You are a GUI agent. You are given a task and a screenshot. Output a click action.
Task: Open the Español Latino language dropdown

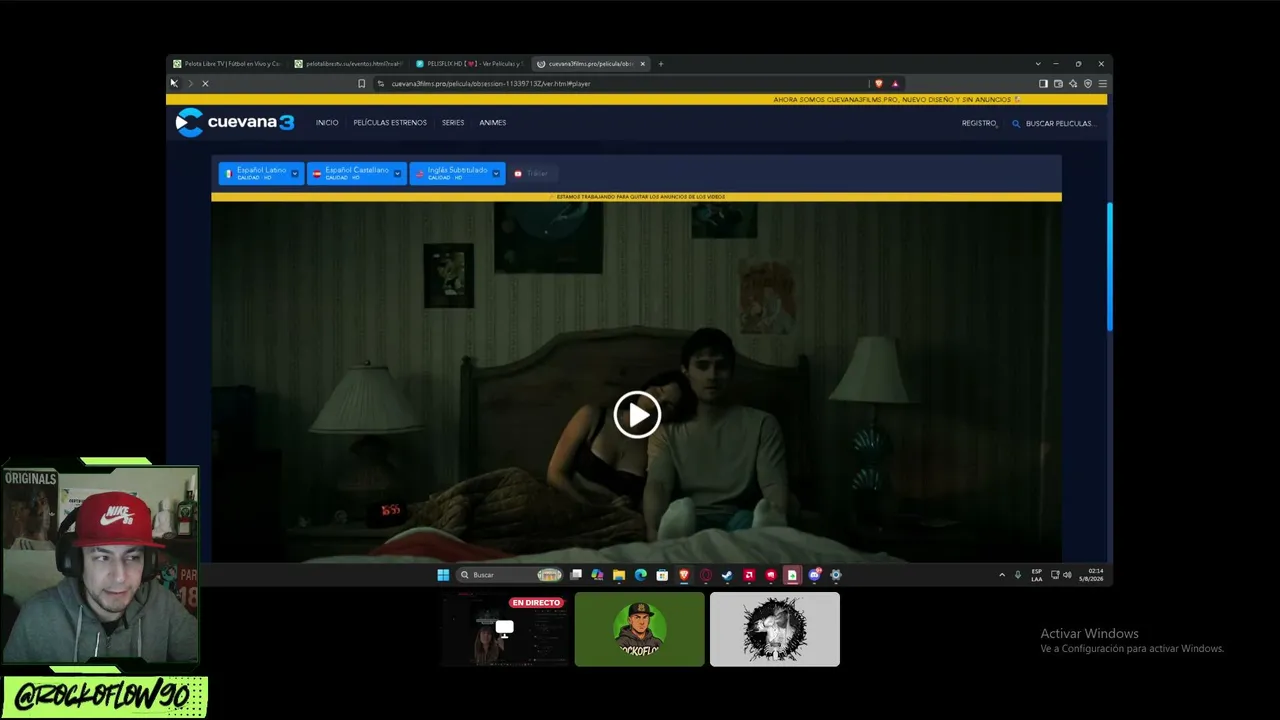coord(261,173)
